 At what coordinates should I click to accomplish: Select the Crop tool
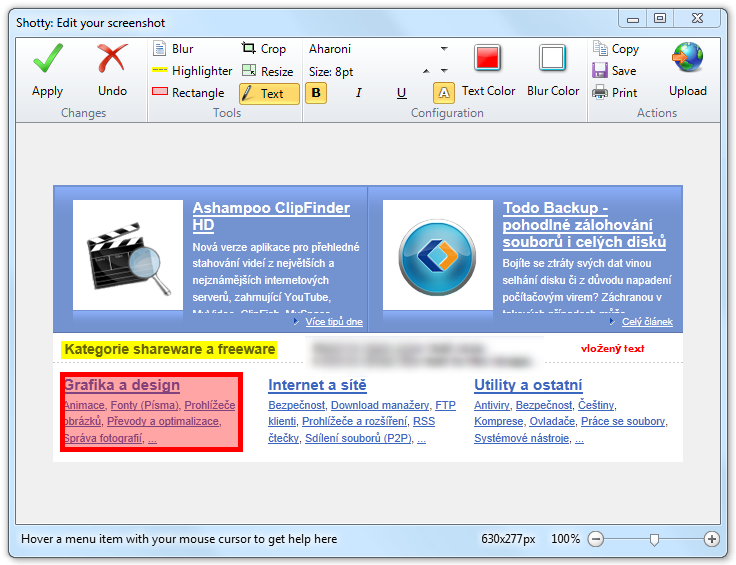click(x=264, y=49)
